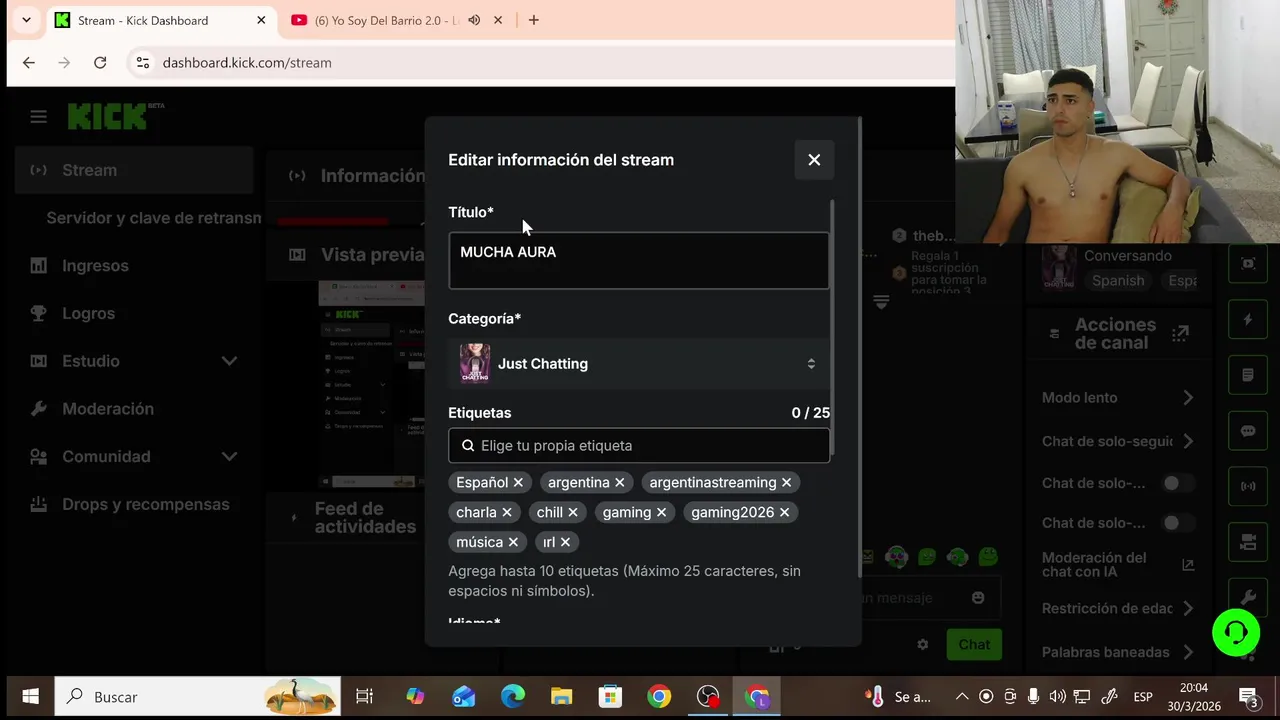The width and height of the screenshot is (1280, 720).
Task: Remove the charla tag
Action: 507,513
